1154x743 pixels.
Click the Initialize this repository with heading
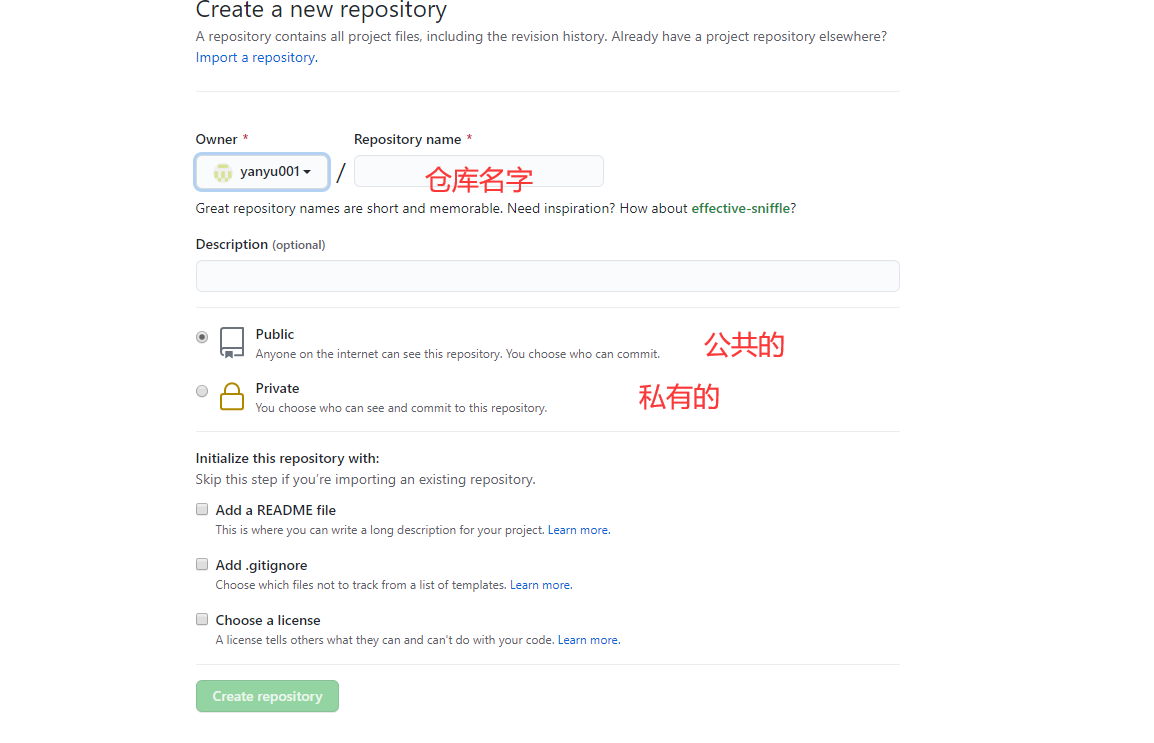coord(288,458)
